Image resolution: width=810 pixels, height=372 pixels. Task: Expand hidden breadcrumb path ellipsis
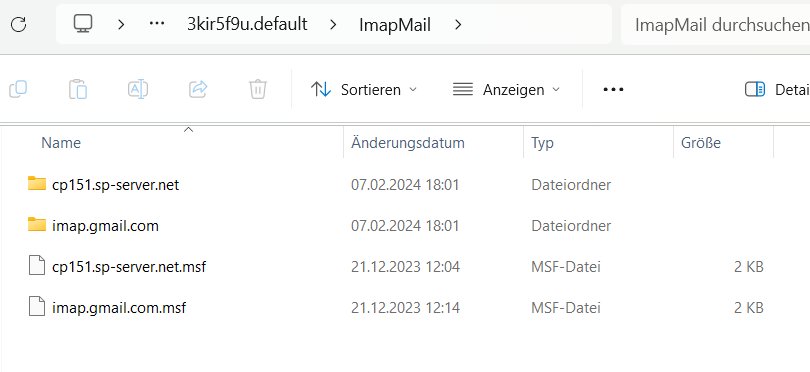tap(157, 24)
